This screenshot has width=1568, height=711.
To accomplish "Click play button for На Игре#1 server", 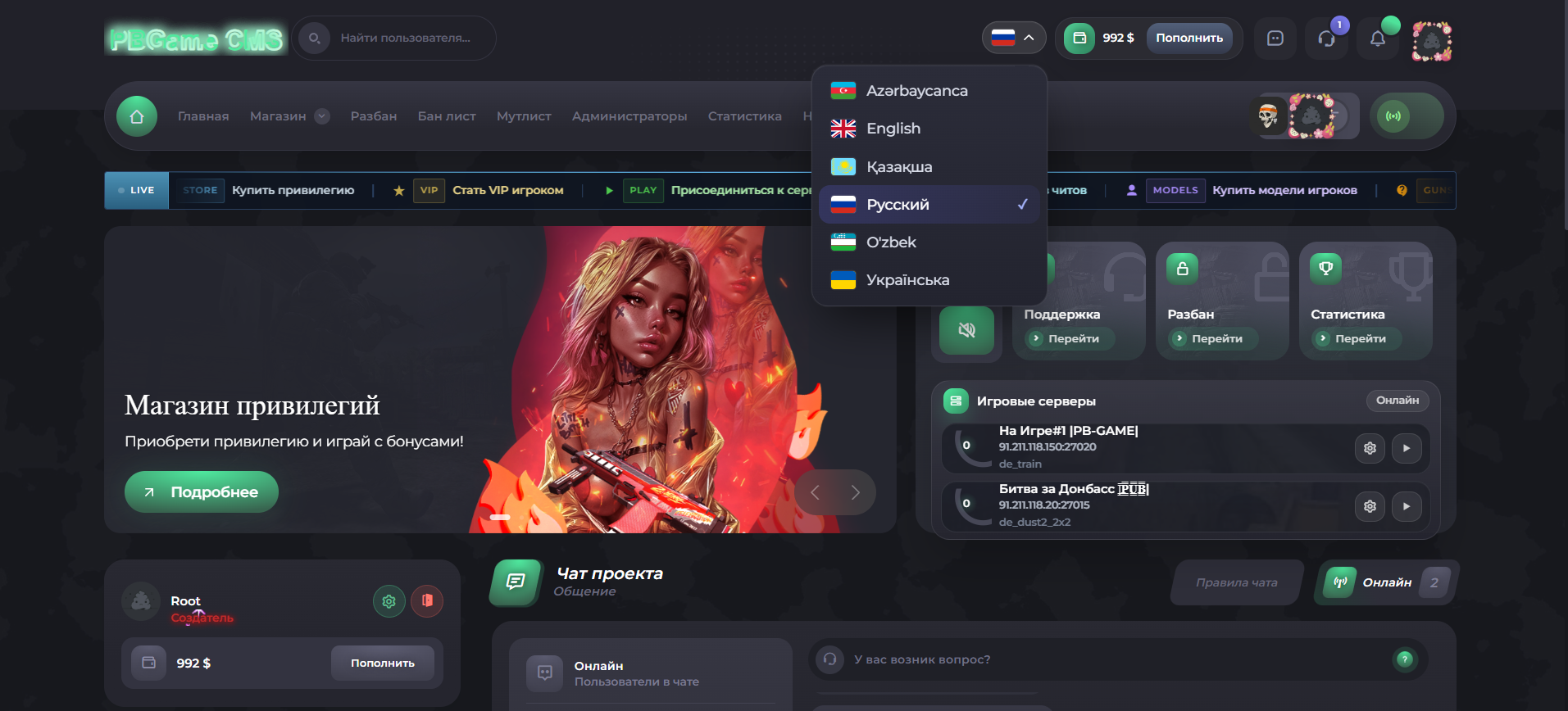I will tap(1407, 448).
